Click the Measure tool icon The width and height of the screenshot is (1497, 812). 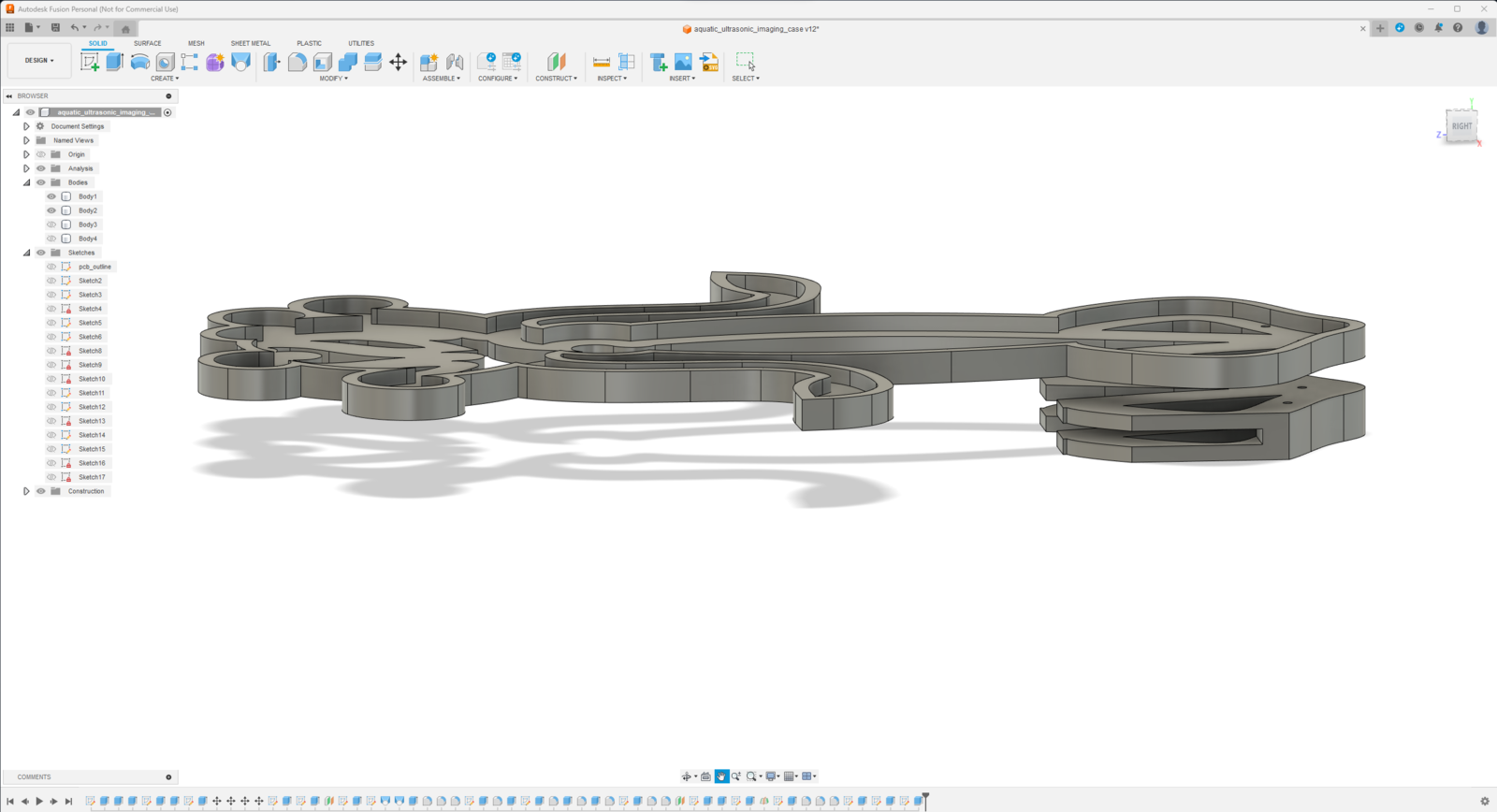click(602, 62)
